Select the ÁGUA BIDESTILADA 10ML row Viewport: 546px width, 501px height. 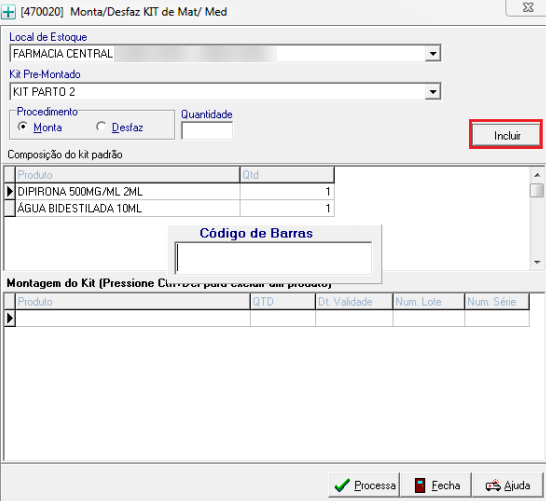[x=175, y=208]
